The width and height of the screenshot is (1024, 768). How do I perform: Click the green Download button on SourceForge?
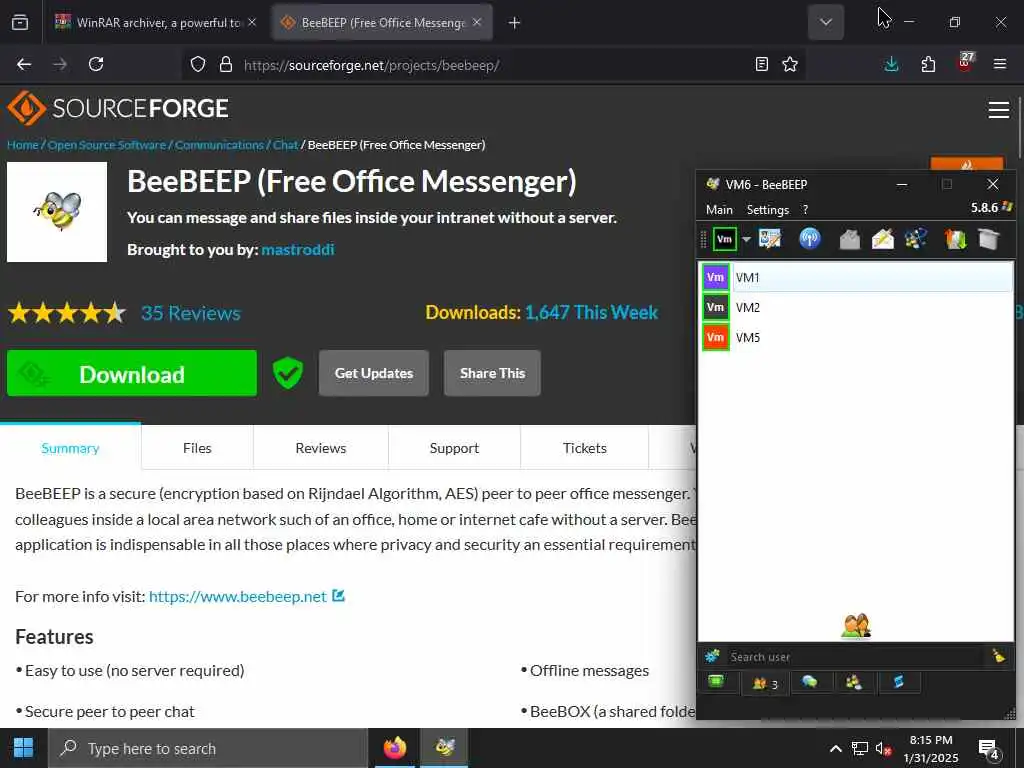click(132, 373)
